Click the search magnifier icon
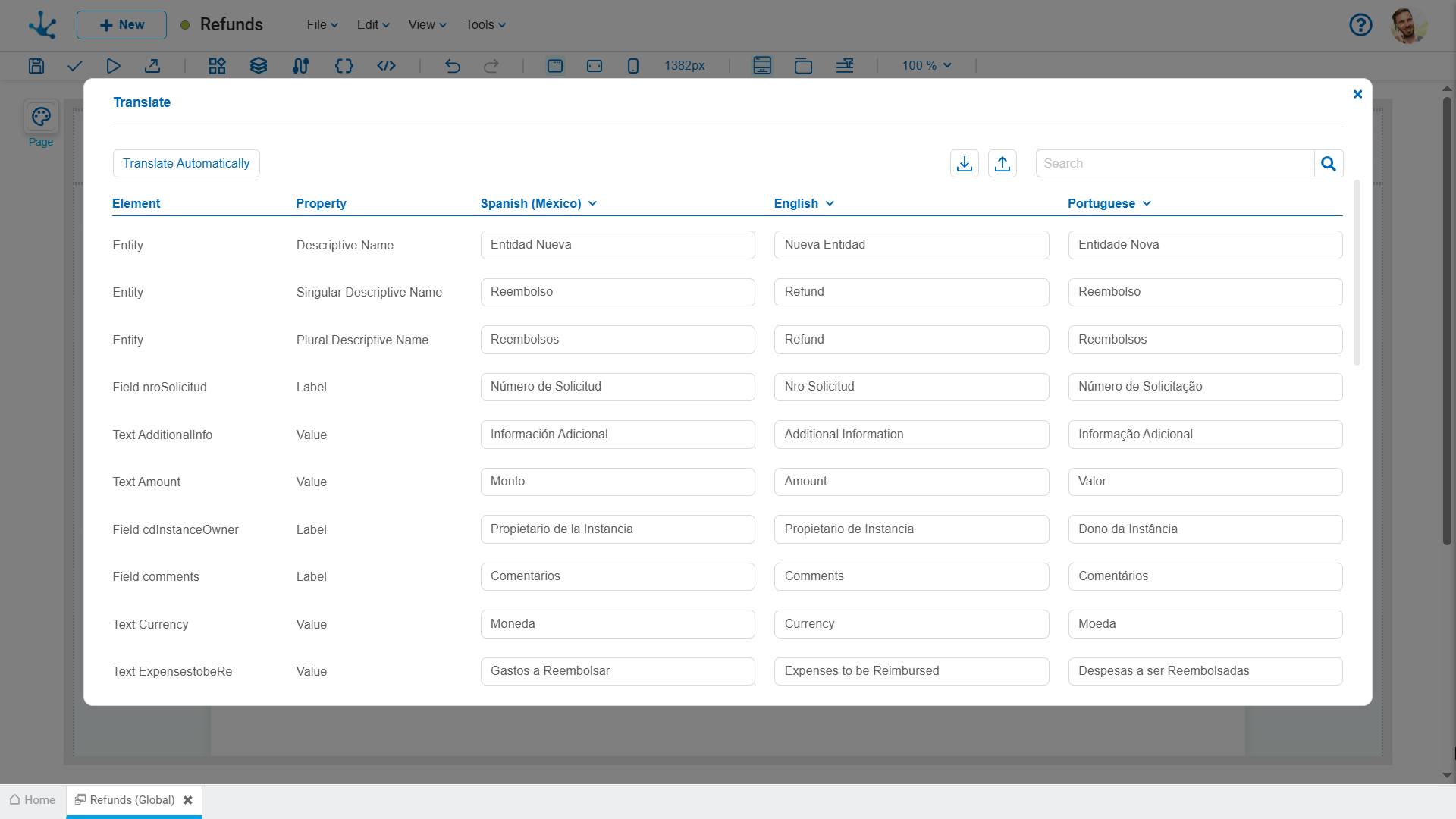The height and width of the screenshot is (819, 1456). point(1328,164)
